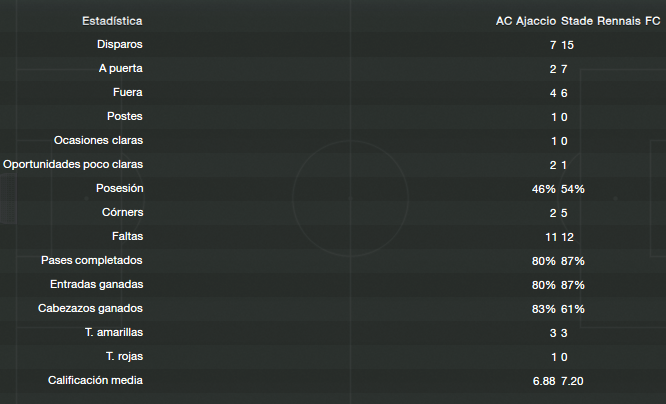Click the T. rojas label
The height and width of the screenshot is (404, 666).
(124, 356)
